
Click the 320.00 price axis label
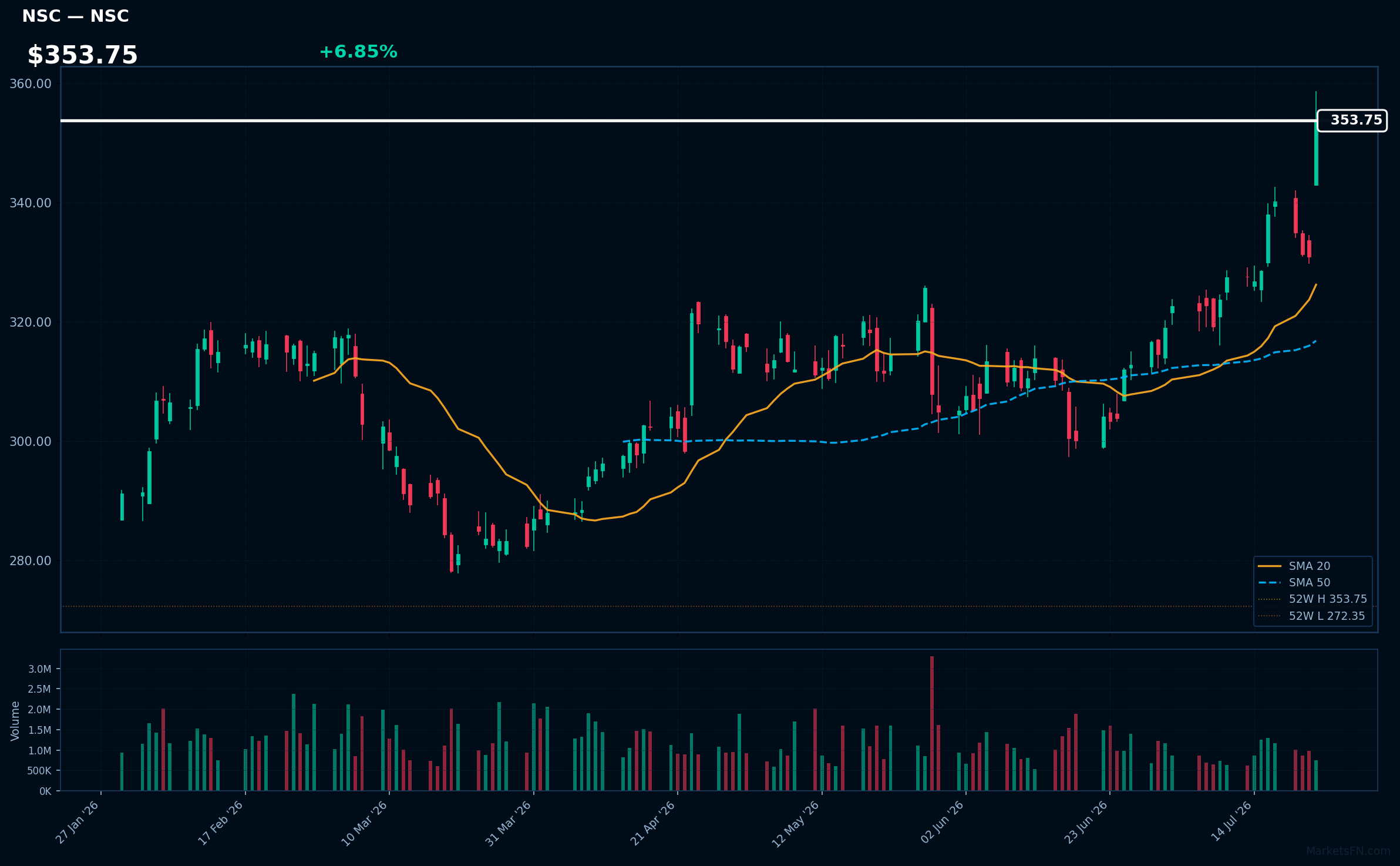point(31,322)
